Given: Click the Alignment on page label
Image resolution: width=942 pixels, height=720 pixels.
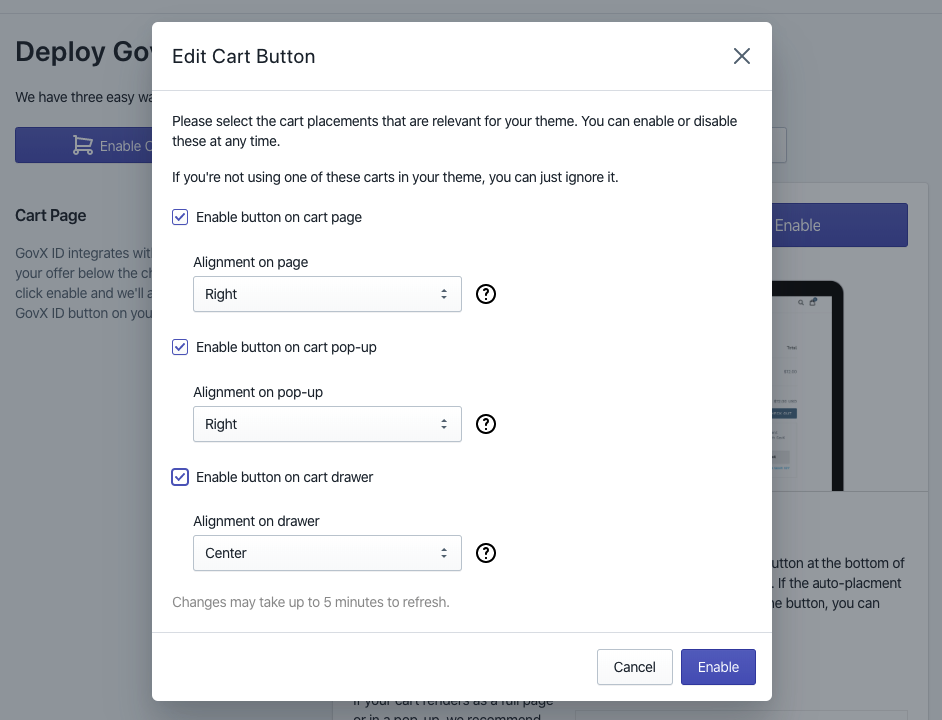Looking at the screenshot, I should click(x=251, y=262).
